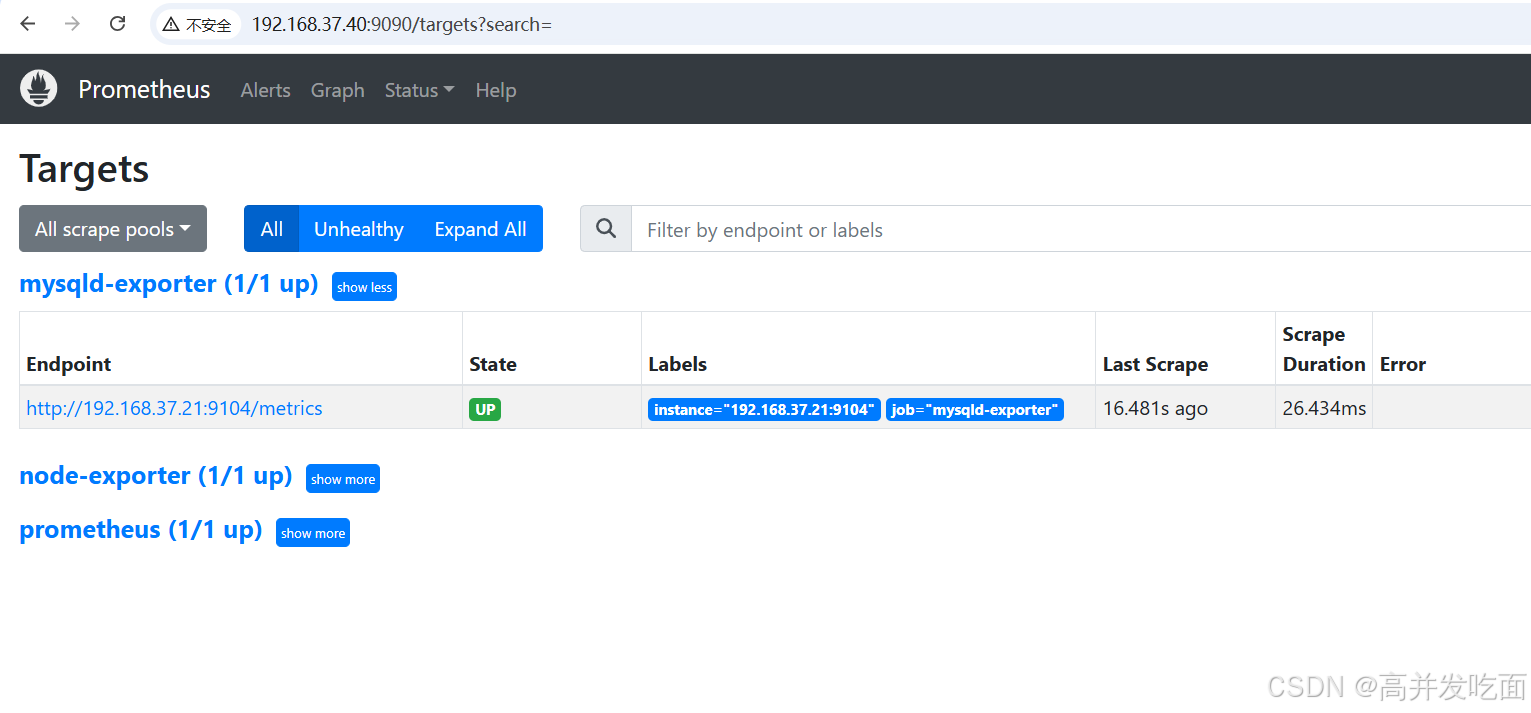Open the Alerts page
This screenshot has height=713, width=1531.
(265, 90)
